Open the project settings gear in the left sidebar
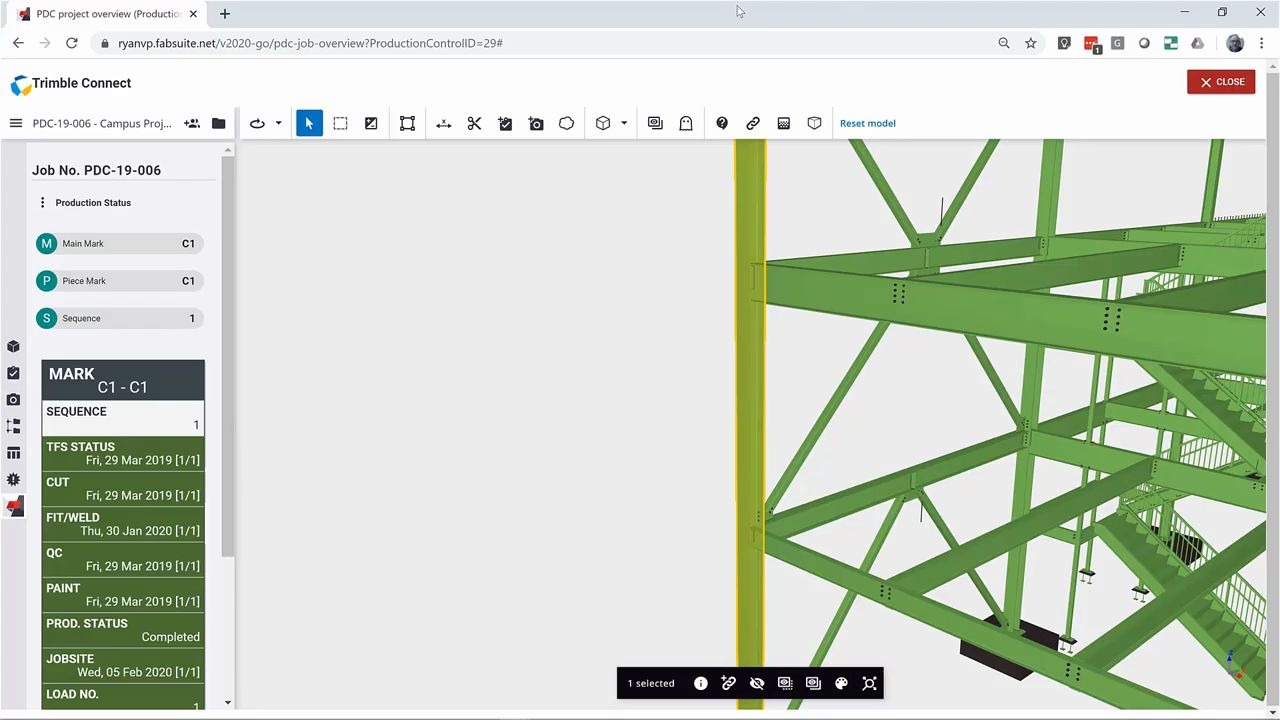 (13, 479)
